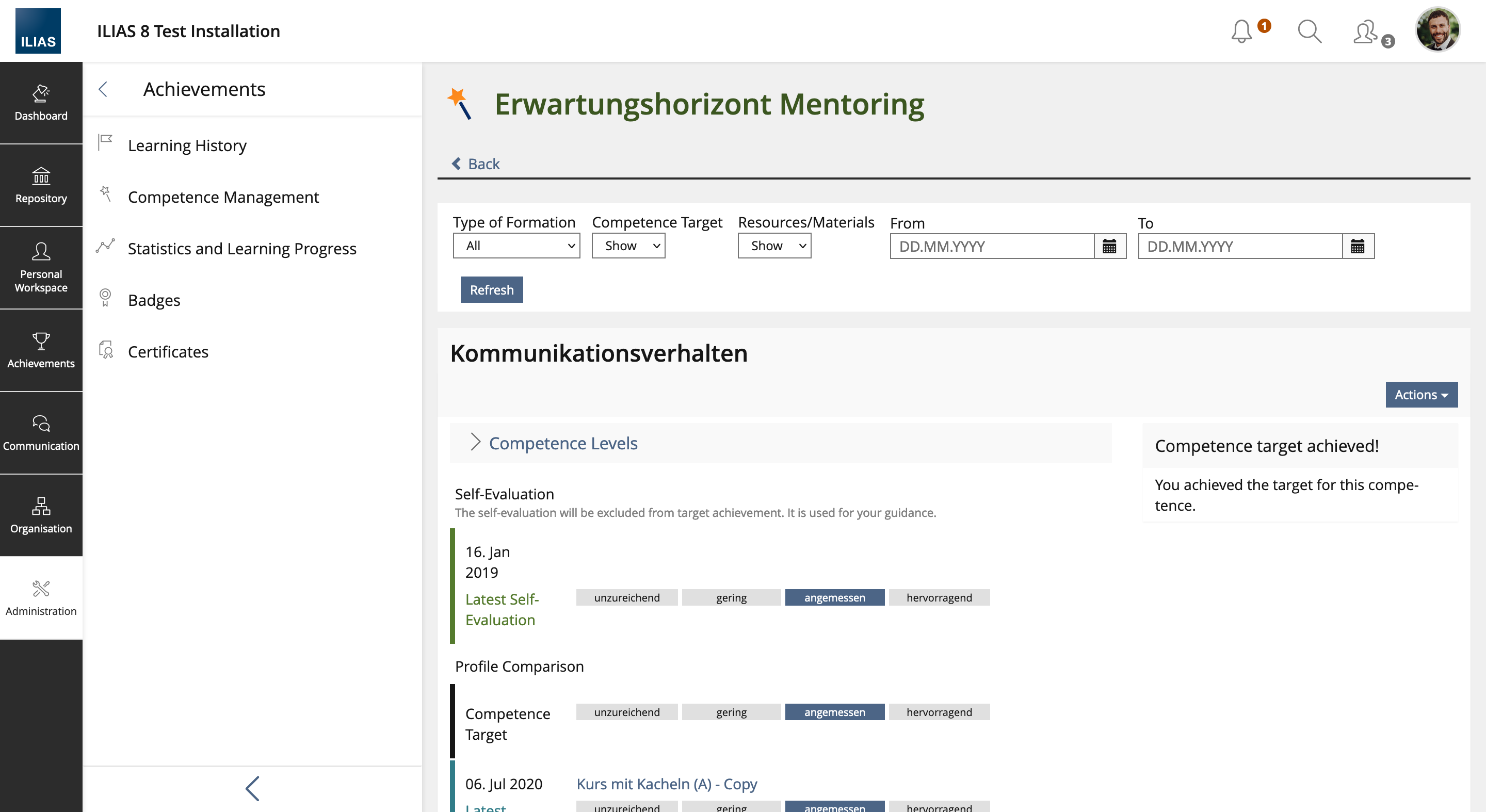Viewport: 1486px width, 812px height.
Task: Select Badges in Achievements menu
Action: [154, 300]
